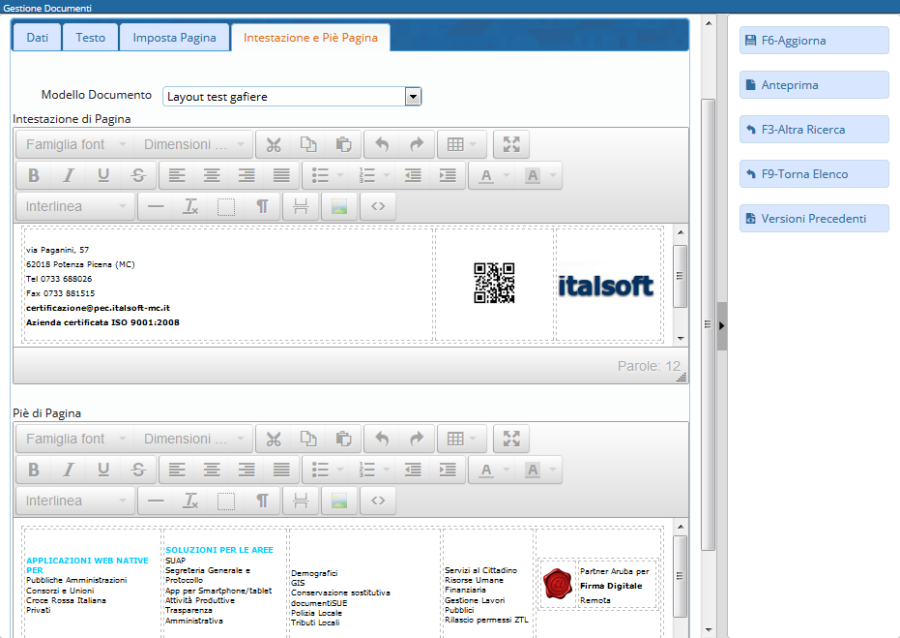The width and height of the screenshot is (900, 638).
Task: Click the Versioni Precedenti button
Action: (813, 218)
